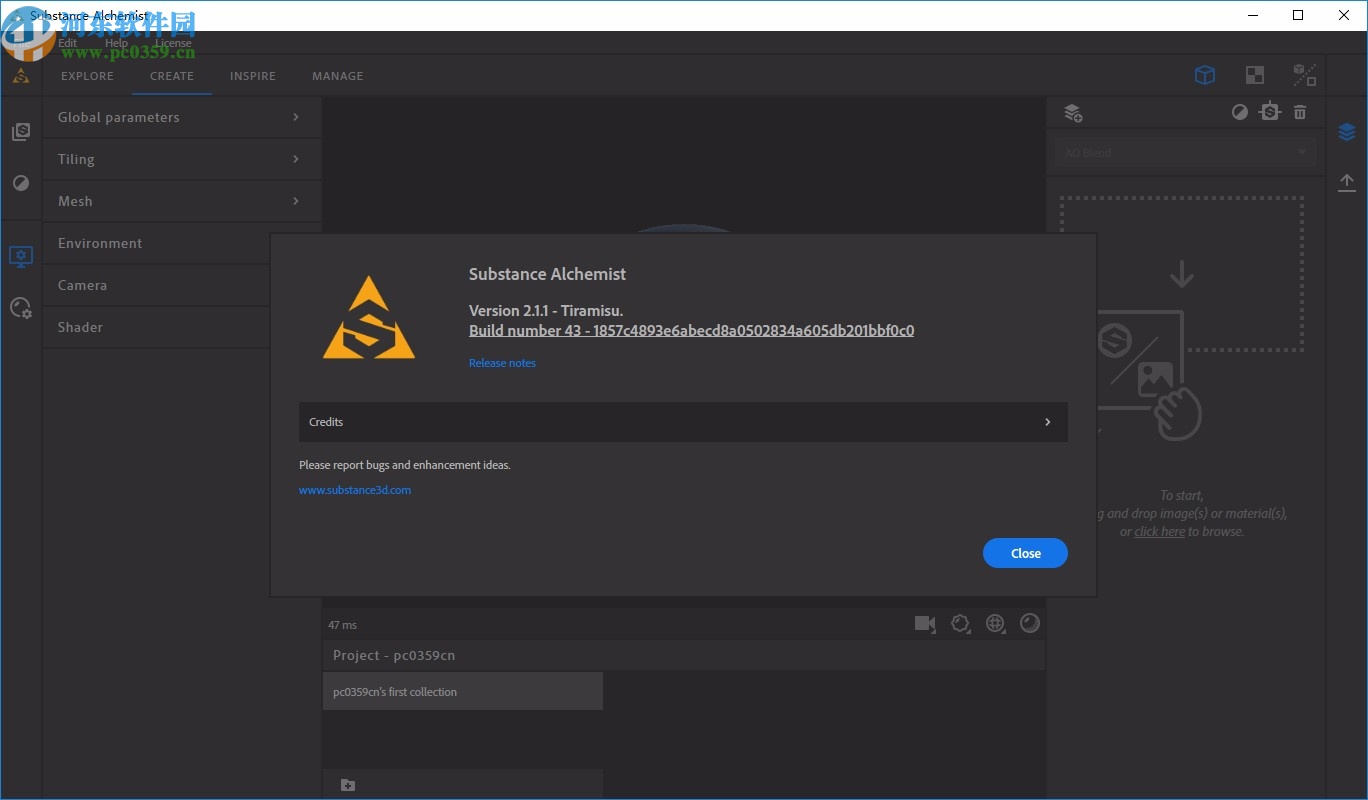This screenshot has width=1368, height=800.
Task: Click the image drop zone area
Action: click(x=1182, y=274)
